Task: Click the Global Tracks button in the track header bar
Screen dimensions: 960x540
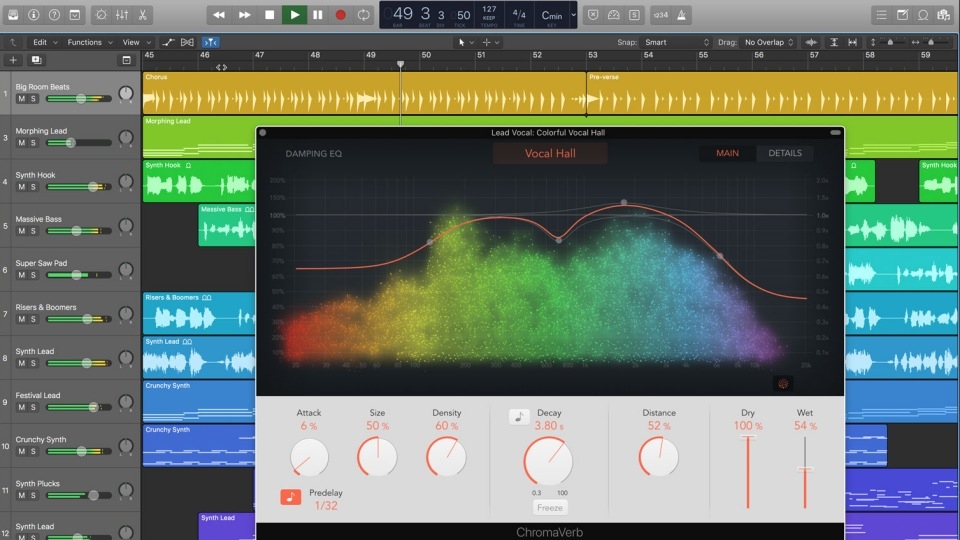Action: pos(126,60)
